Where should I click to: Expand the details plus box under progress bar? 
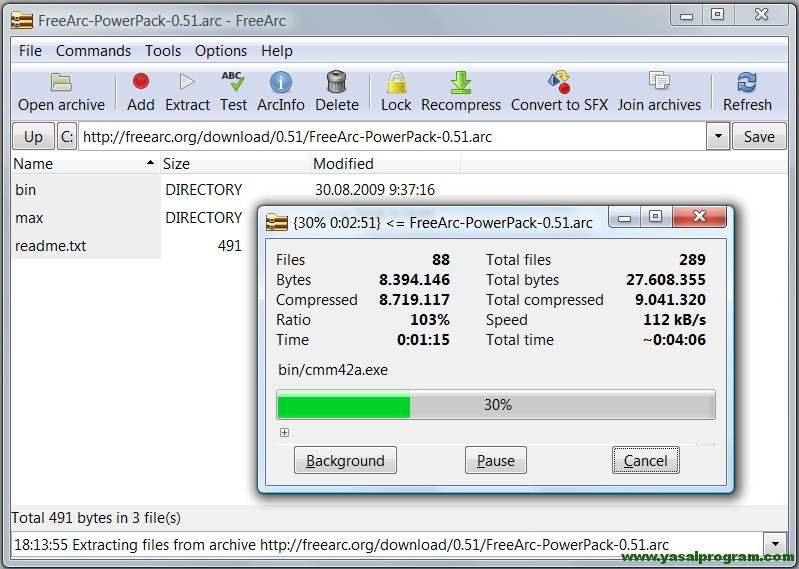click(285, 433)
